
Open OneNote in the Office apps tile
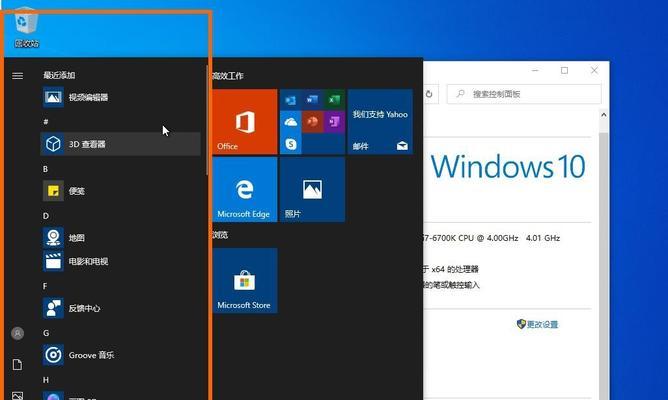click(334, 122)
